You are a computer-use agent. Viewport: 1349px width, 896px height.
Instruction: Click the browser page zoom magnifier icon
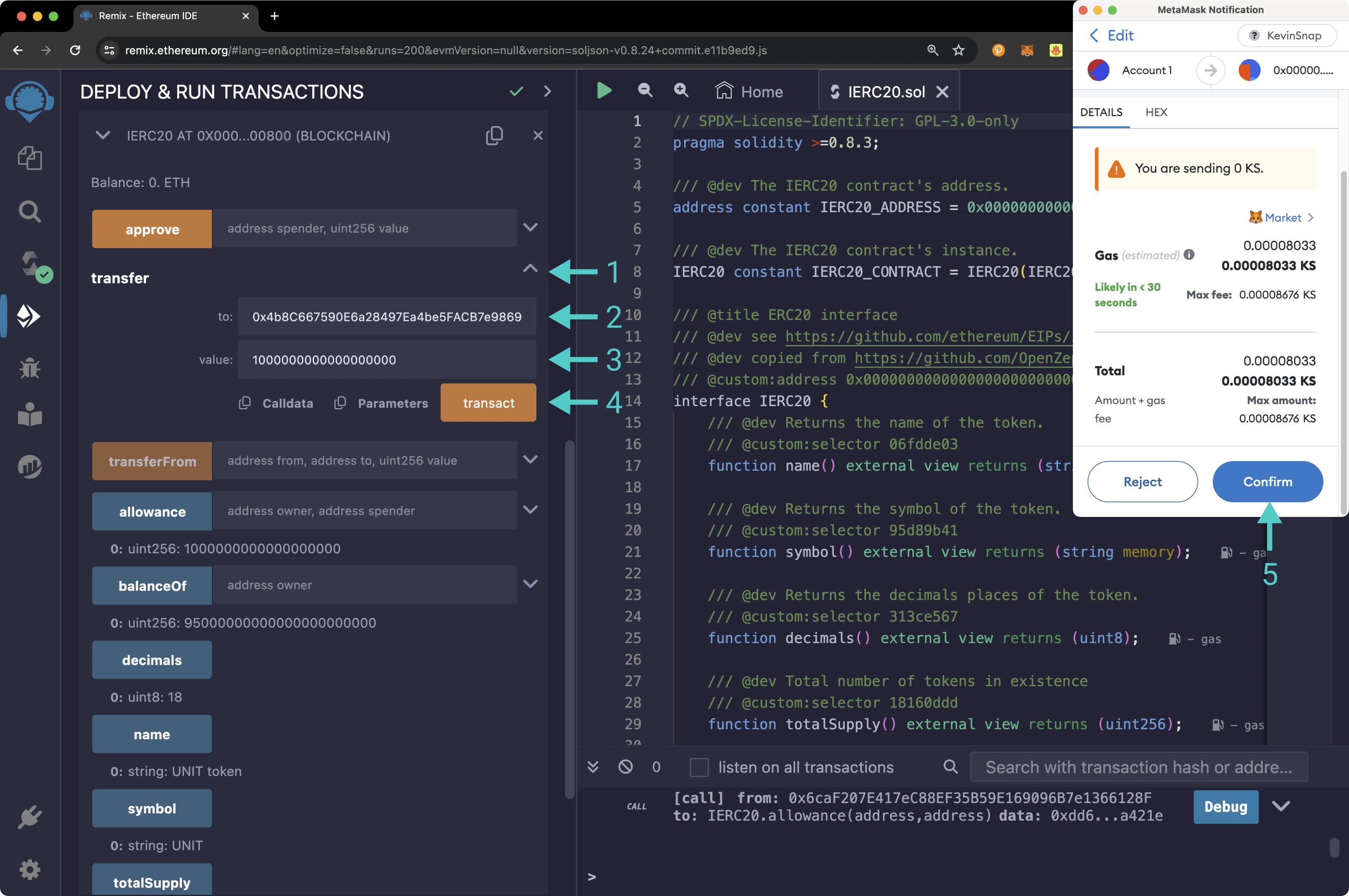[932, 50]
